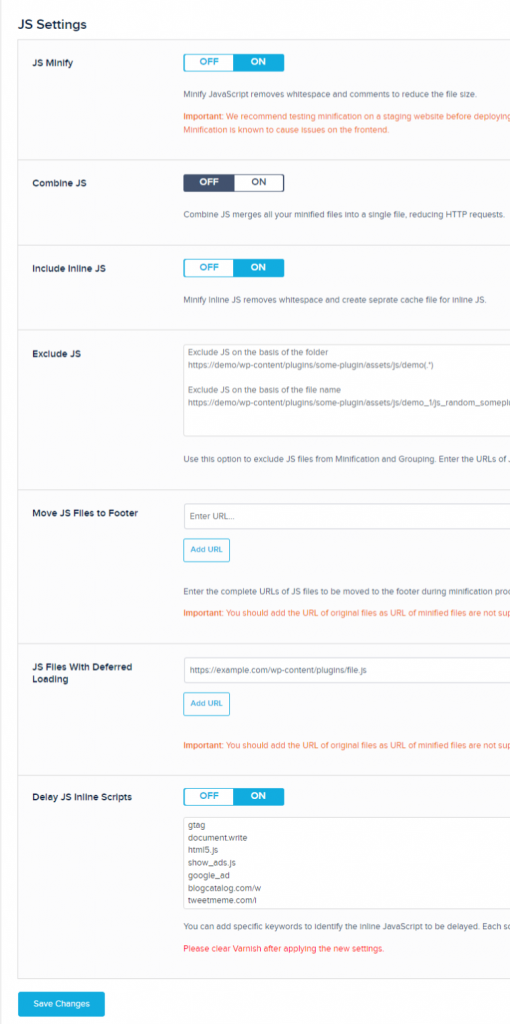Image resolution: width=510 pixels, height=1024 pixels.
Task: Click the gtag line in delay list
Action: [197, 825]
